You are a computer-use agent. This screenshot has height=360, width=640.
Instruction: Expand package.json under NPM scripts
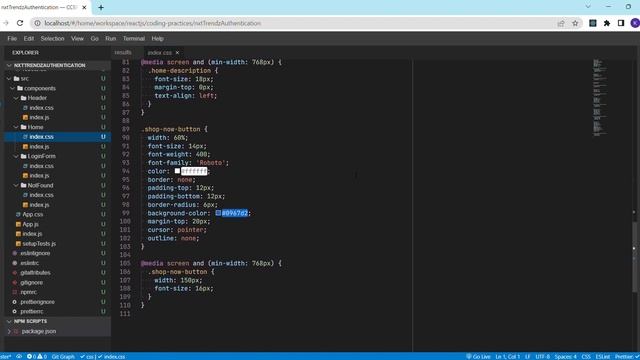click(9, 331)
